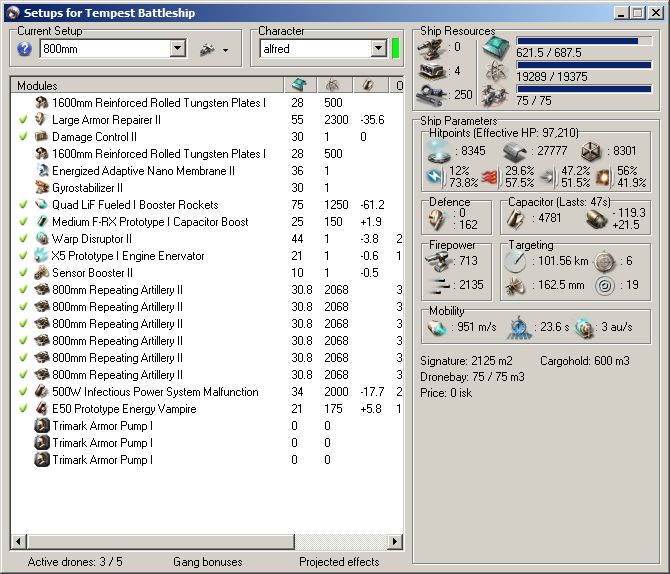
Task: Click the Large Armor Repairer II icon
Action: pos(41,119)
